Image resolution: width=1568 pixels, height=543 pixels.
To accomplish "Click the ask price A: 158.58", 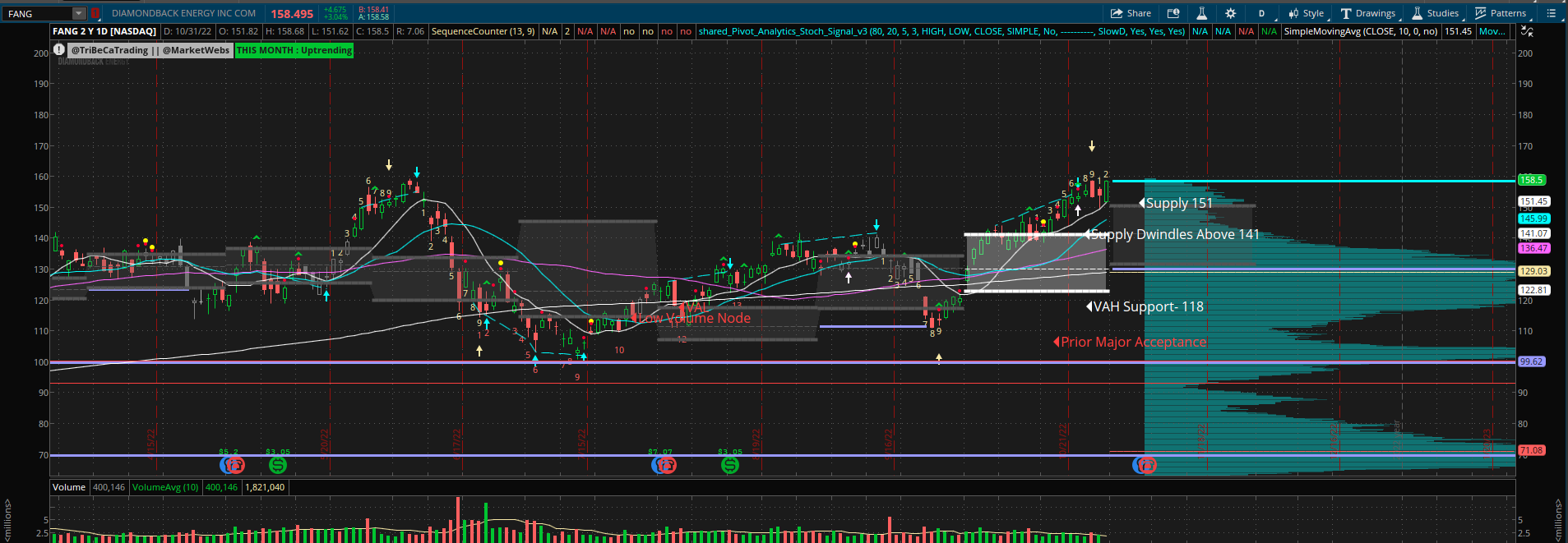I will coord(374,17).
